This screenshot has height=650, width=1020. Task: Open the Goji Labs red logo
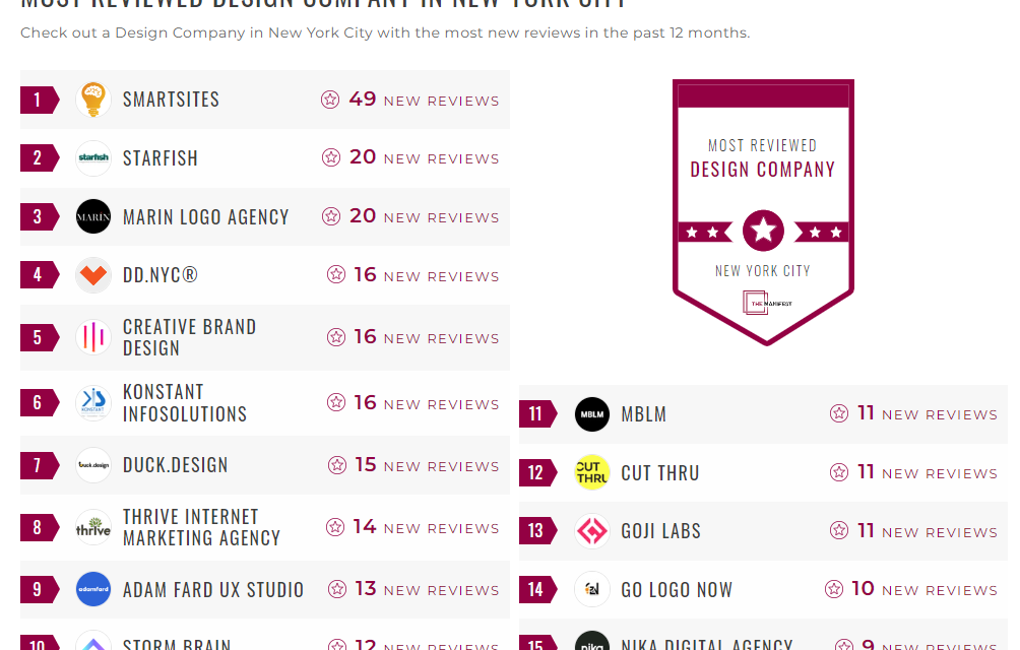tap(592, 531)
